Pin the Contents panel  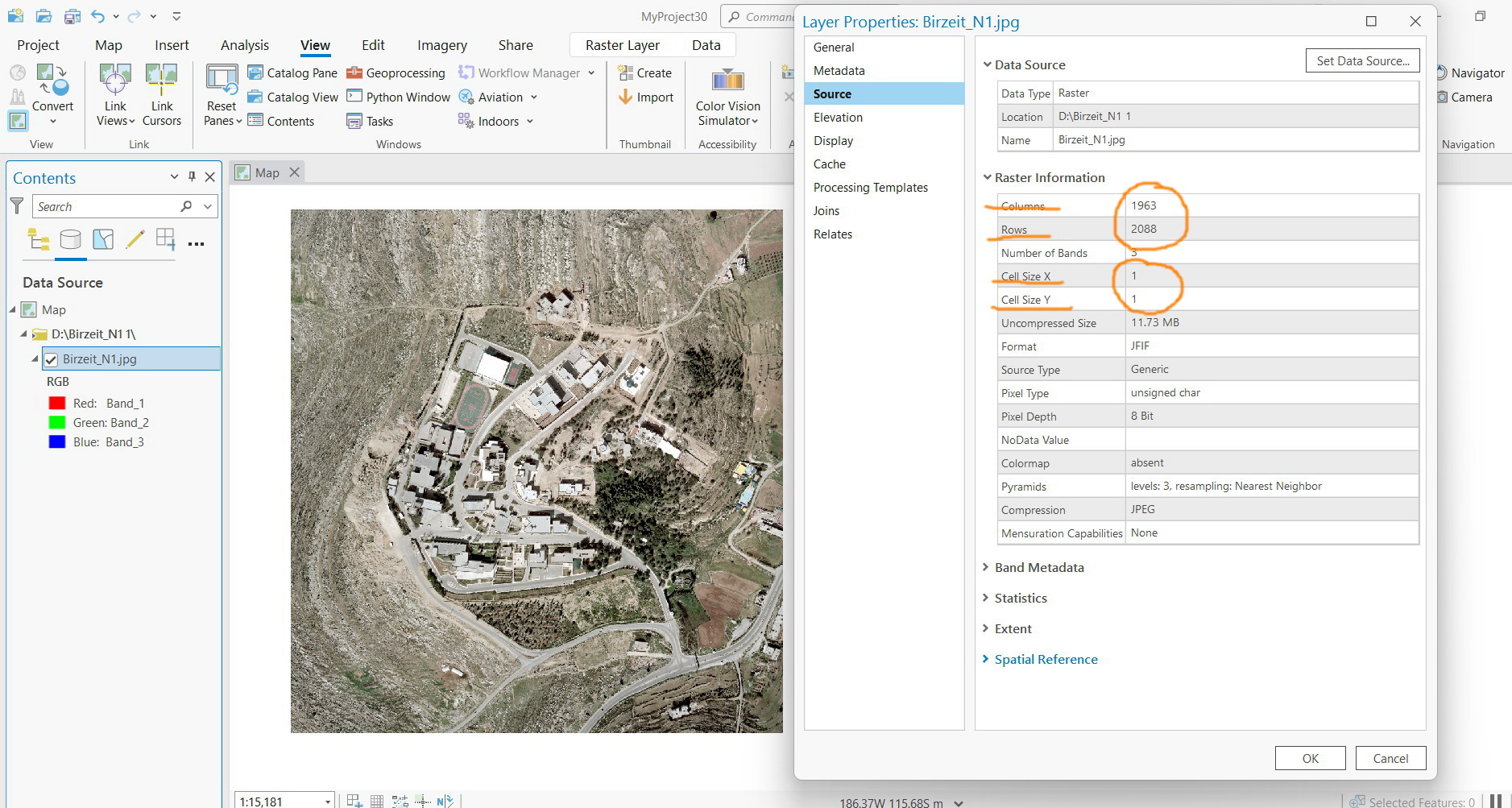[x=192, y=176]
